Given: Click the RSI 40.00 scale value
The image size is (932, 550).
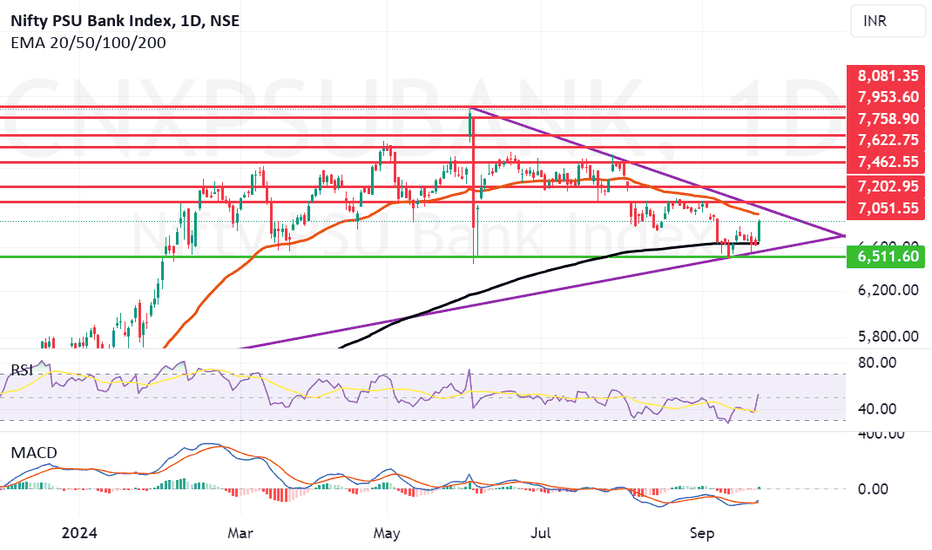Looking at the screenshot, I should 877,409.
